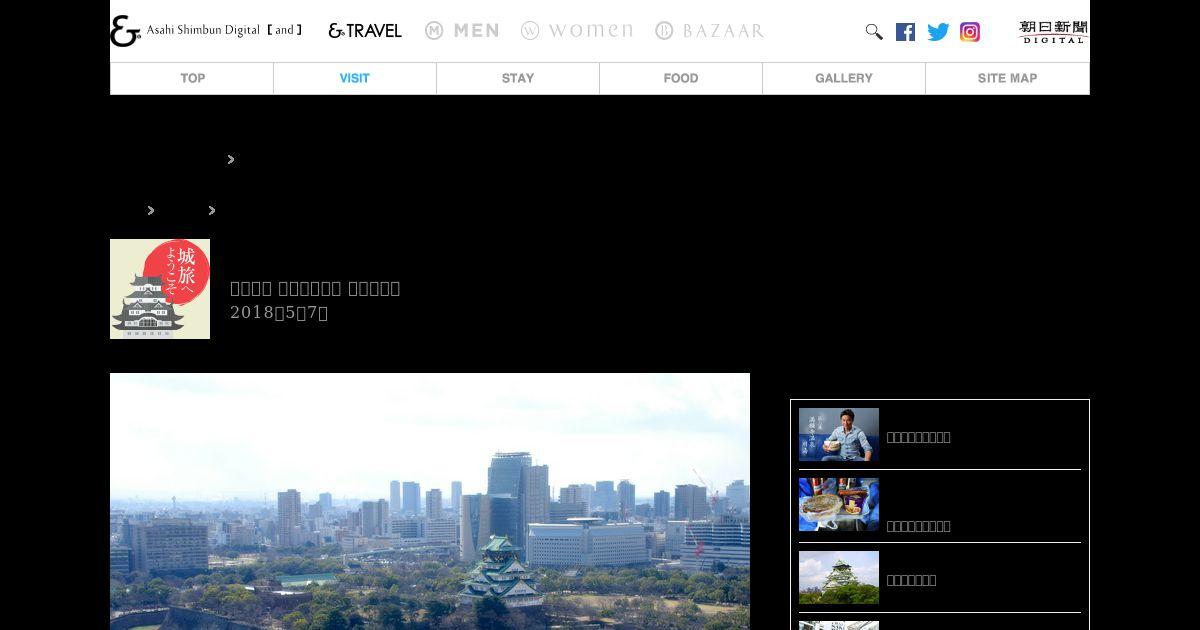Viewport: 1200px width, 630px height.
Task: Open the Osaka skyline main photo
Action: click(430, 501)
